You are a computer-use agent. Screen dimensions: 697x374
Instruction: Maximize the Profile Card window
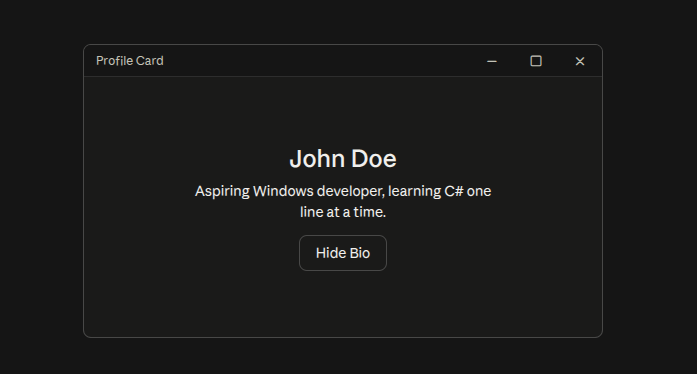coord(536,61)
